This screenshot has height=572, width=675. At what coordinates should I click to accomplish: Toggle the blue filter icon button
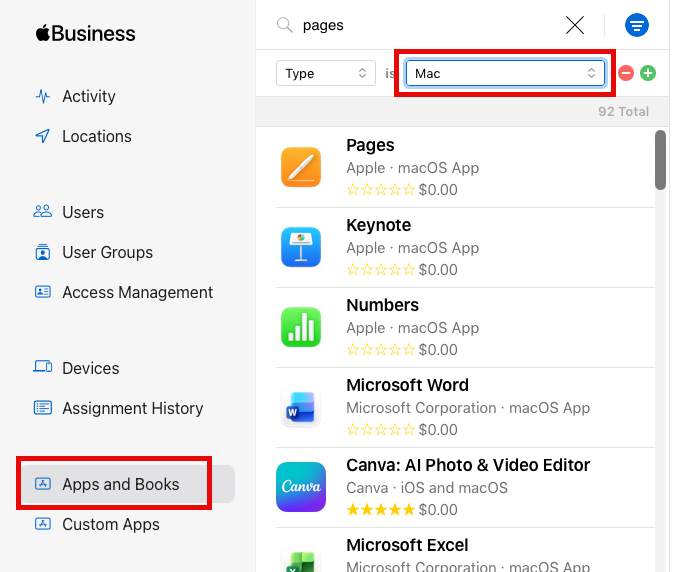point(636,25)
